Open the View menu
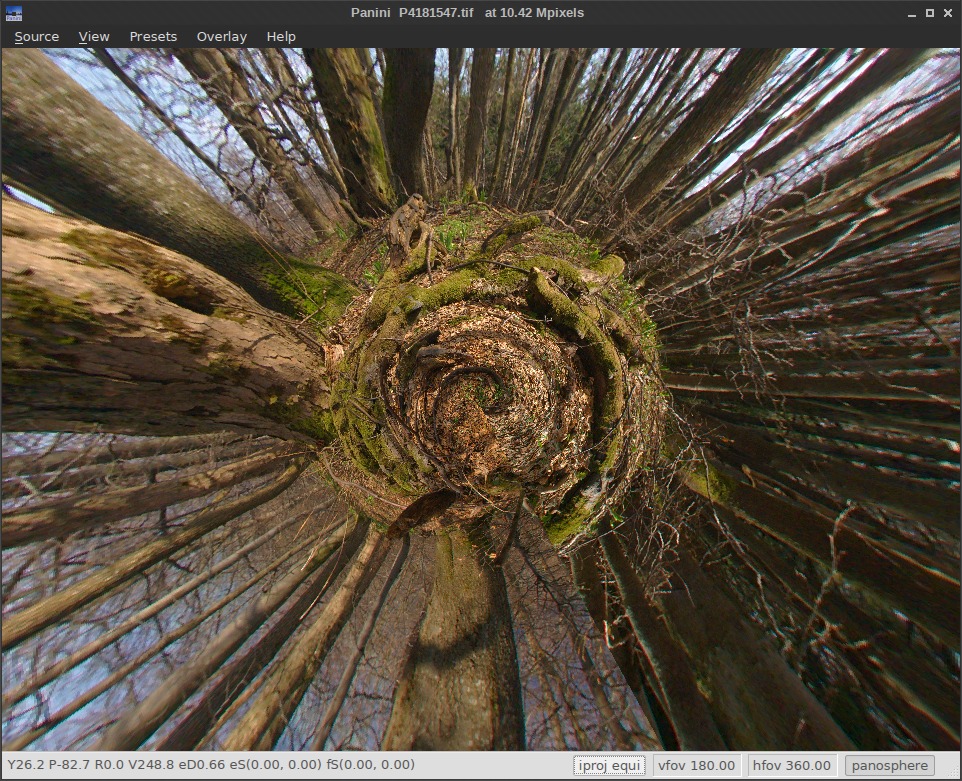 (94, 37)
